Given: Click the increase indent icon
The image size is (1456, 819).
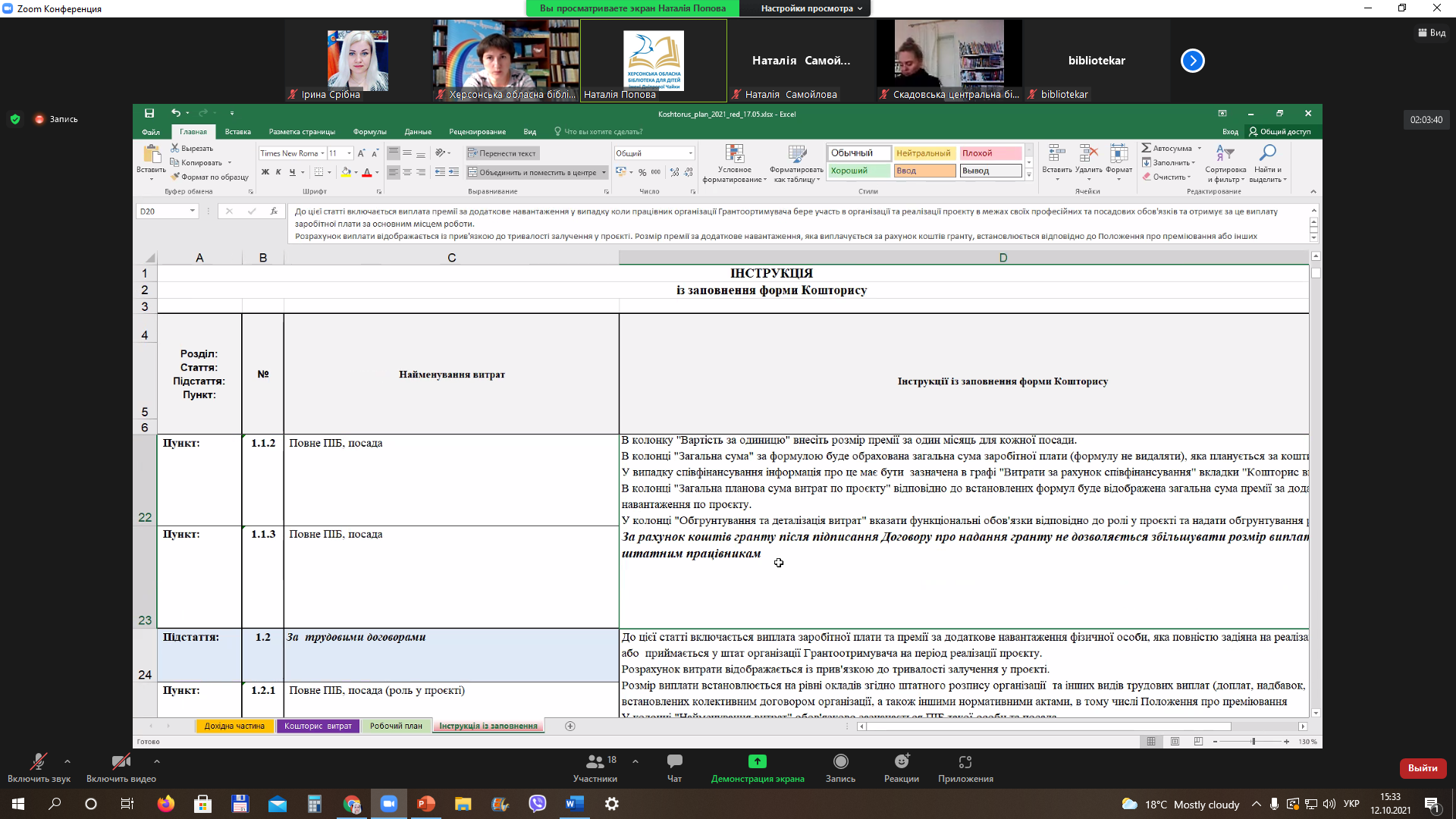Looking at the screenshot, I should pos(453,172).
